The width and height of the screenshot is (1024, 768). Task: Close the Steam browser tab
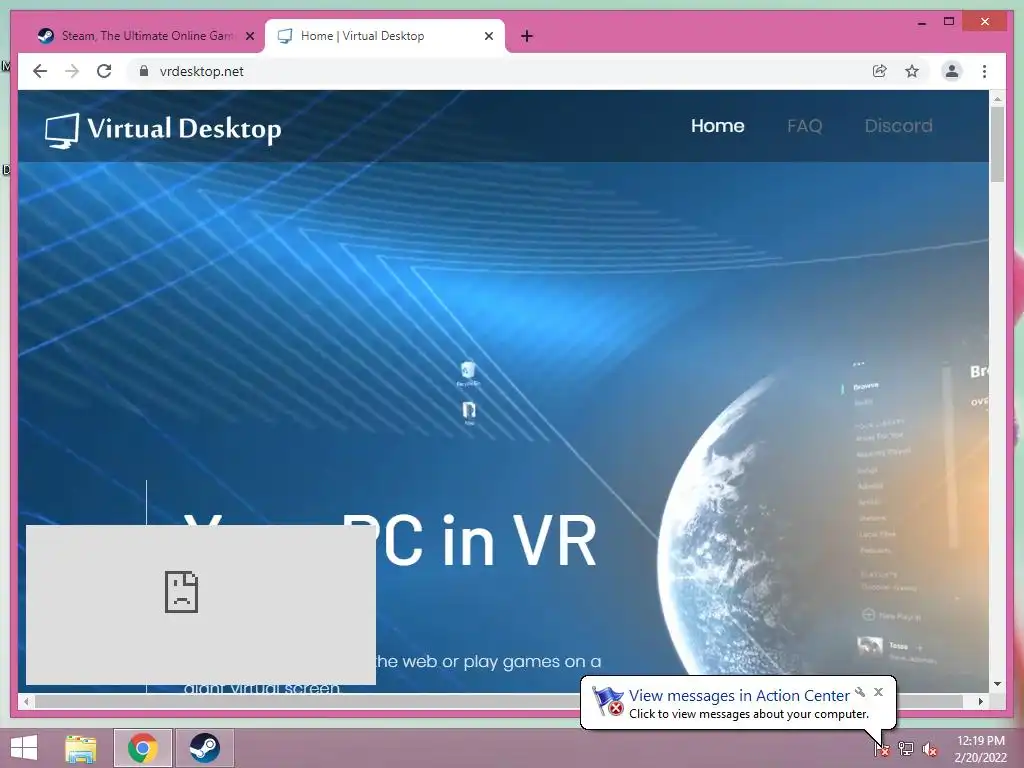coord(249,36)
